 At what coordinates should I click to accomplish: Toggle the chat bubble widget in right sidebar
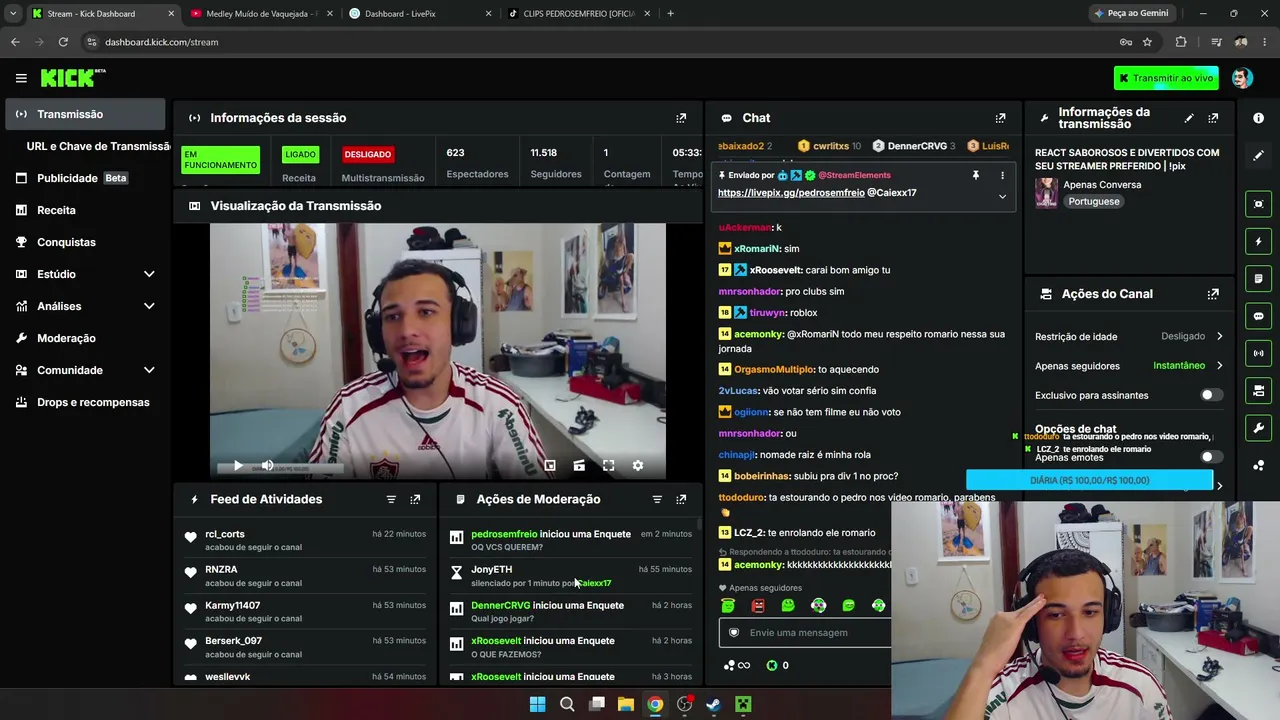(1258, 316)
